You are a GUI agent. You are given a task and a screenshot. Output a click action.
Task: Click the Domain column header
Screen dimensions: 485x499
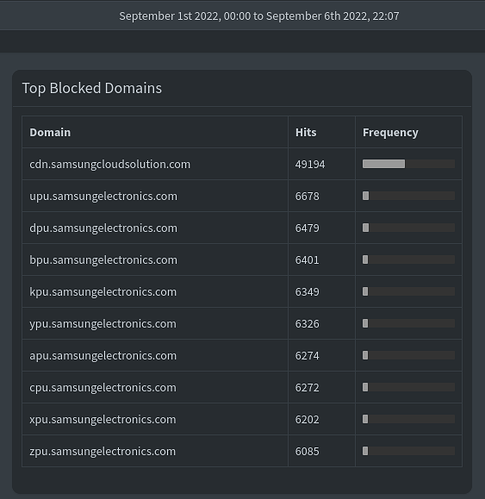click(x=50, y=132)
